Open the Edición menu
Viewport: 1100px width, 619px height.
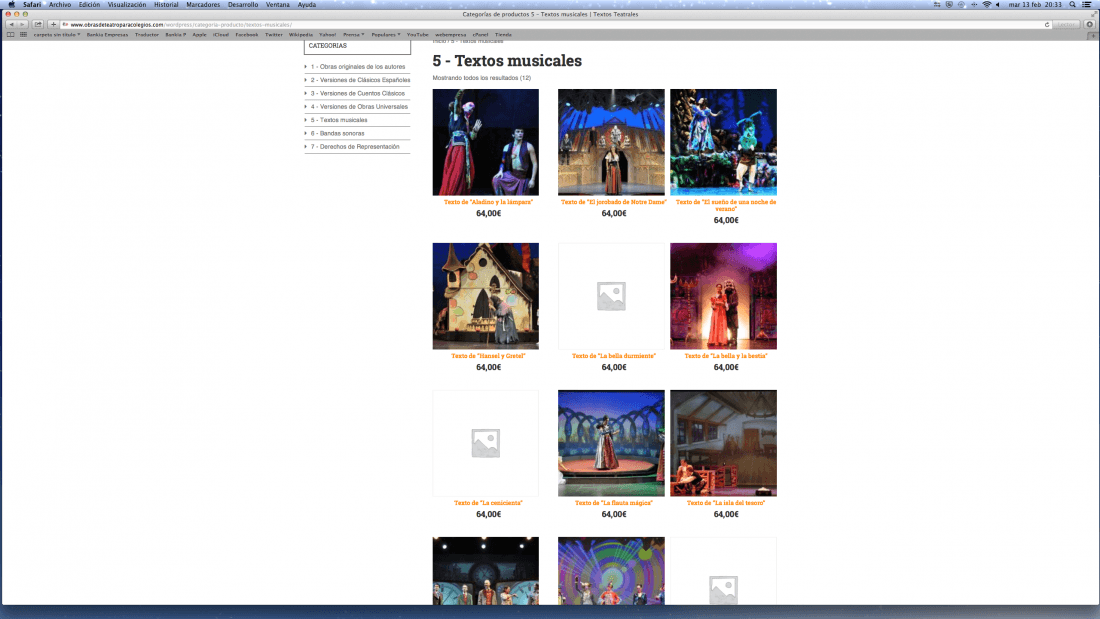[x=89, y=4]
